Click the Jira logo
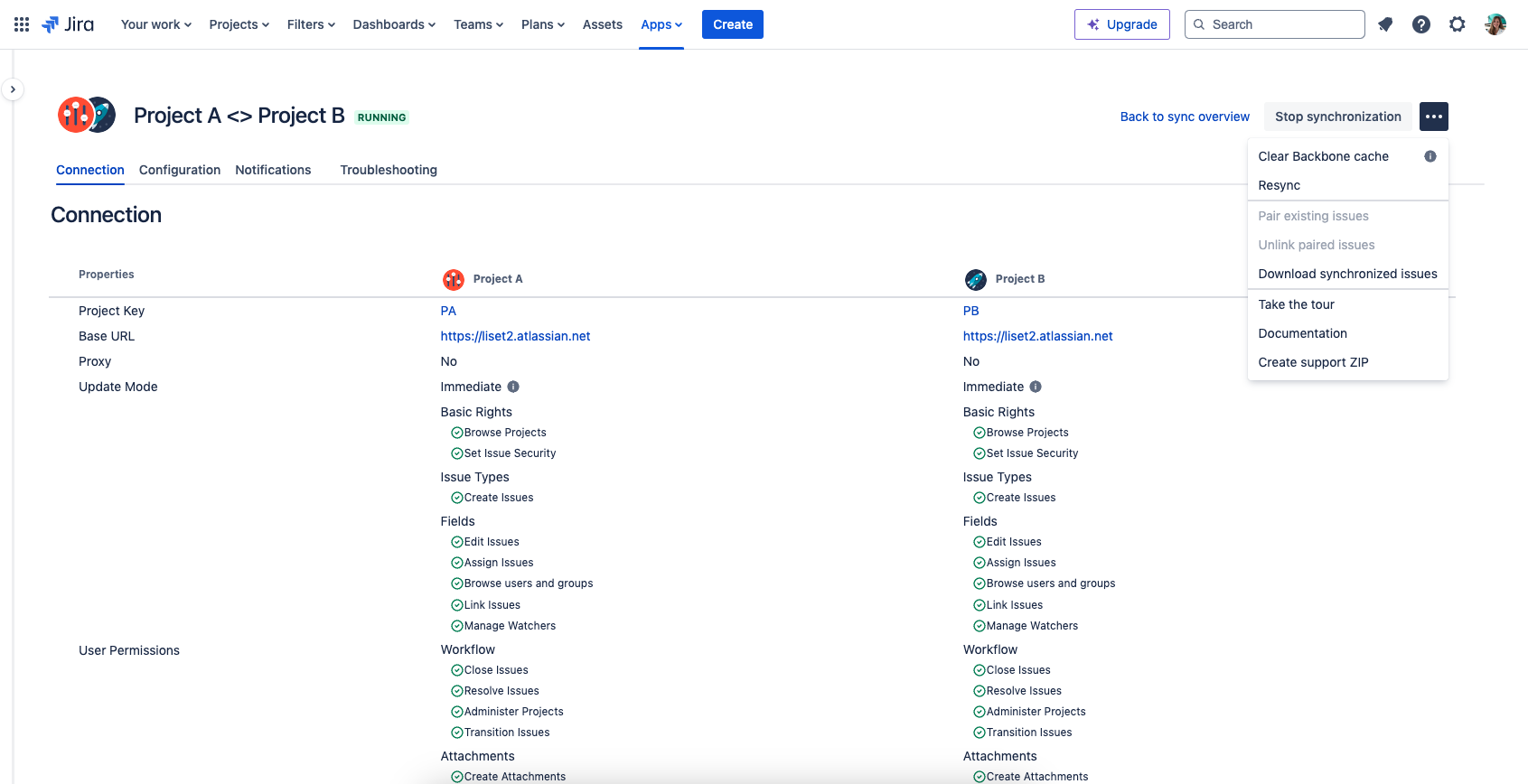 (x=68, y=24)
